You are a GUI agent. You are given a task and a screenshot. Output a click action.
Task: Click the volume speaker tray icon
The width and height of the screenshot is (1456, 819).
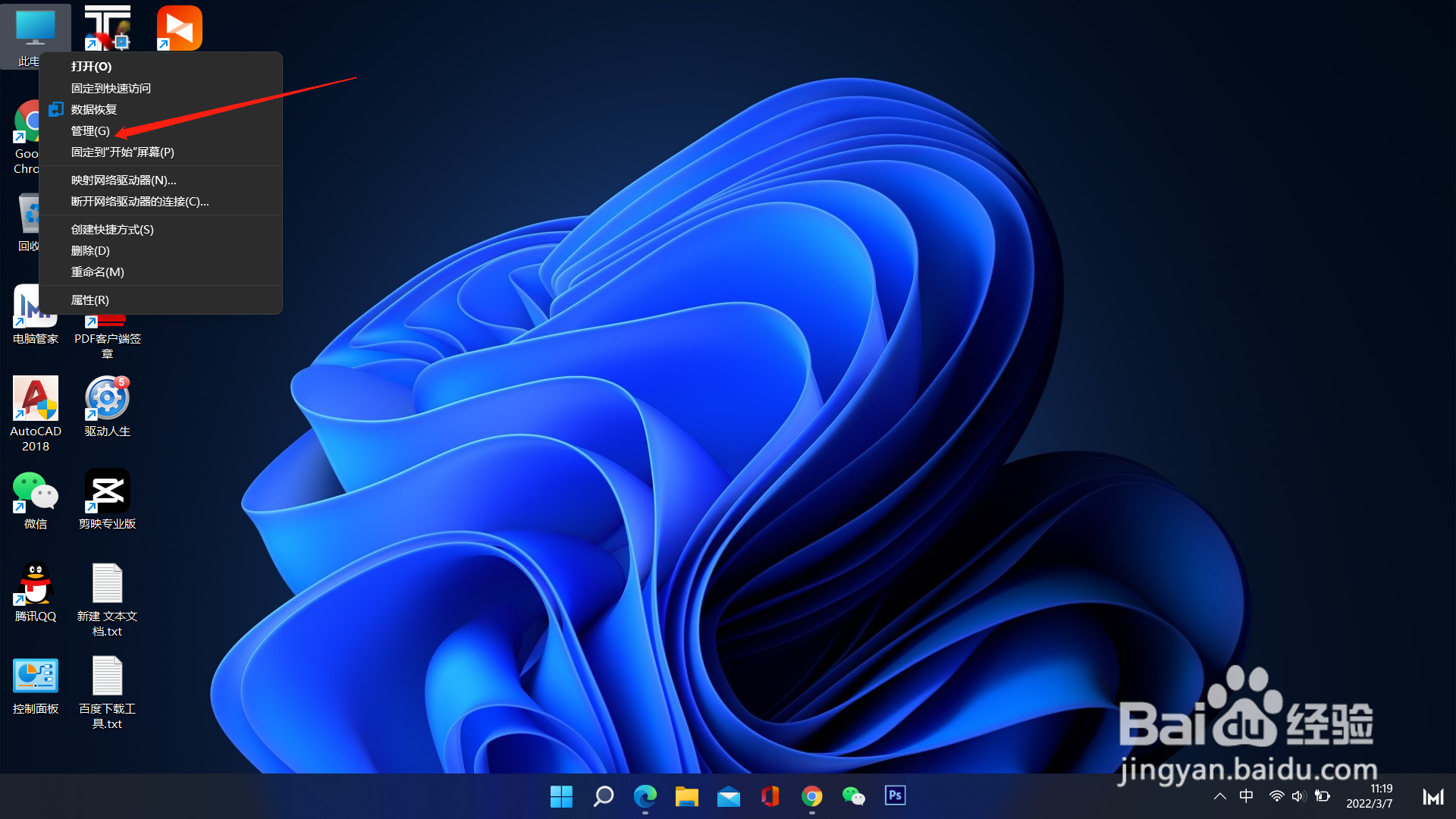(x=1299, y=796)
